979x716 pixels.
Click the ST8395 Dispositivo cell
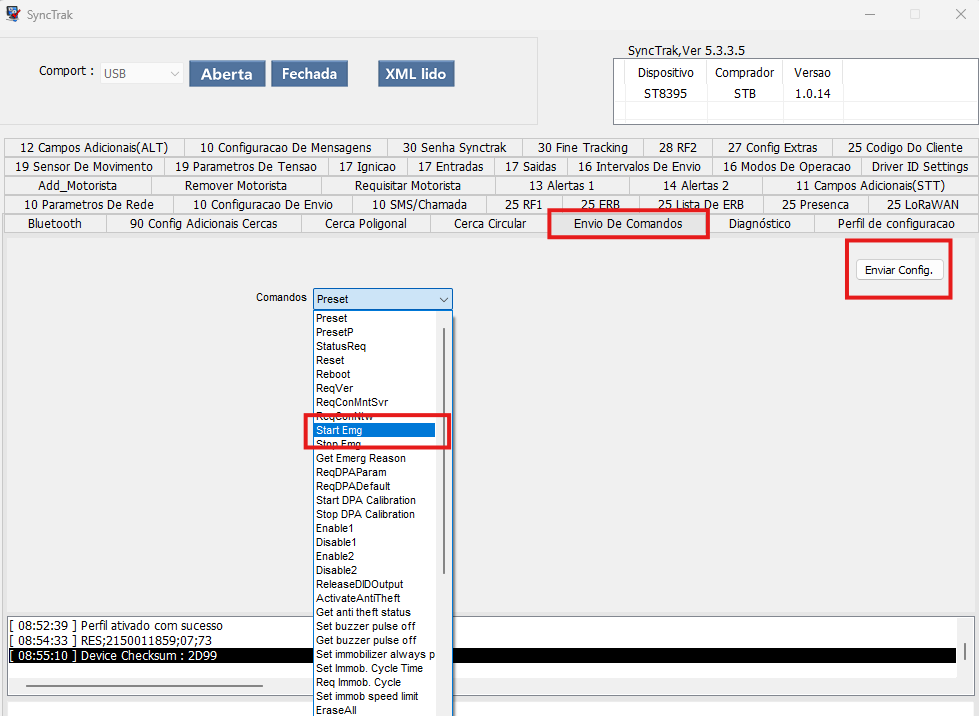coord(666,94)
